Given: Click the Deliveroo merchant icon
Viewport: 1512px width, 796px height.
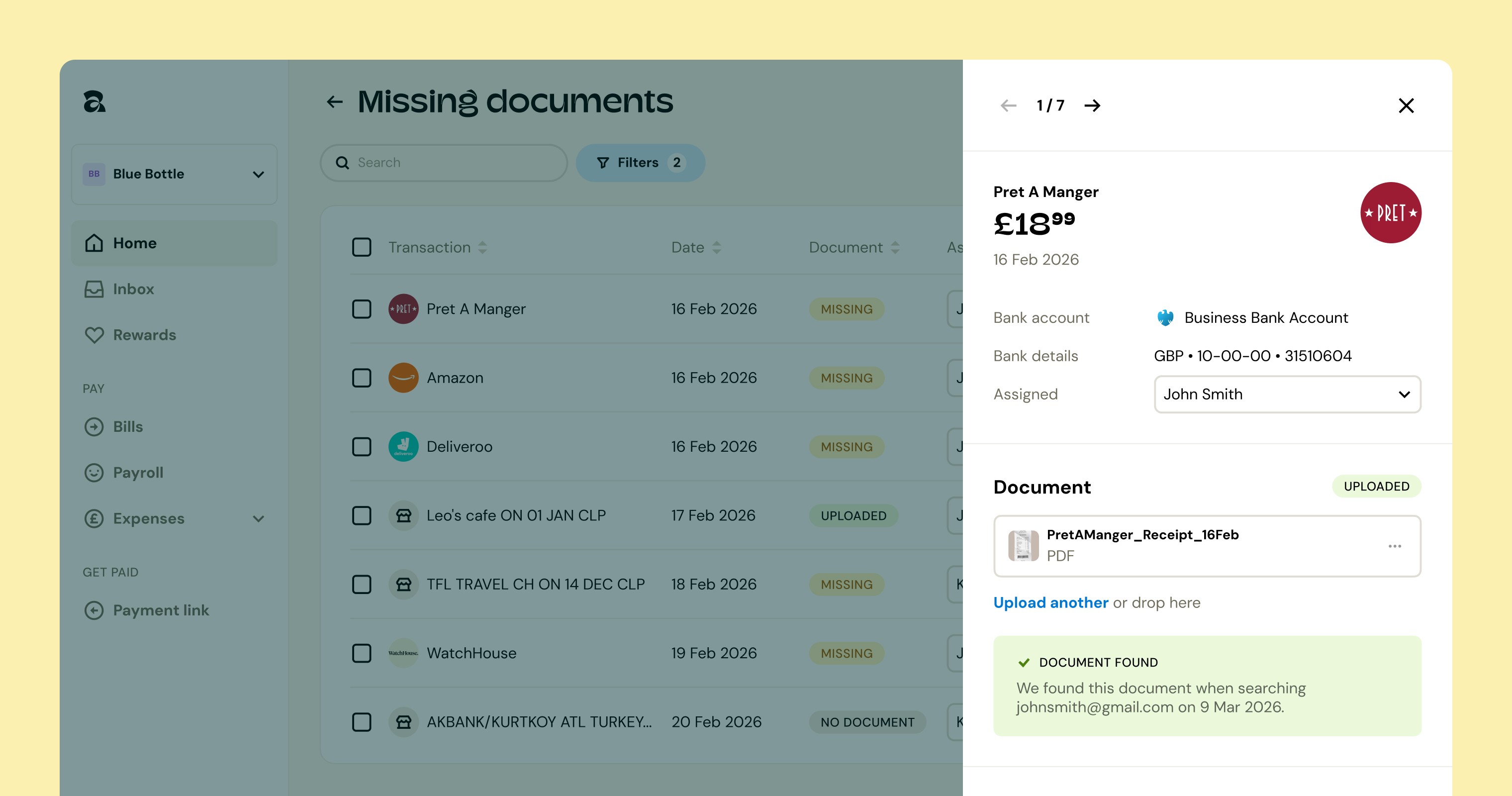Looking at the screenshot, I should tap(403, 447).
